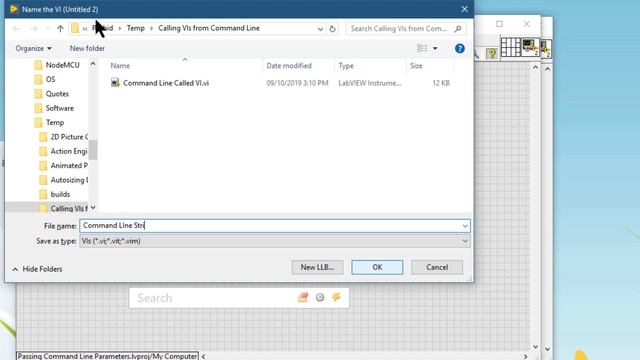Click the LabVIEW Instrume... type cell
Viewport: 640px width, 360px height.
(370, 83)
